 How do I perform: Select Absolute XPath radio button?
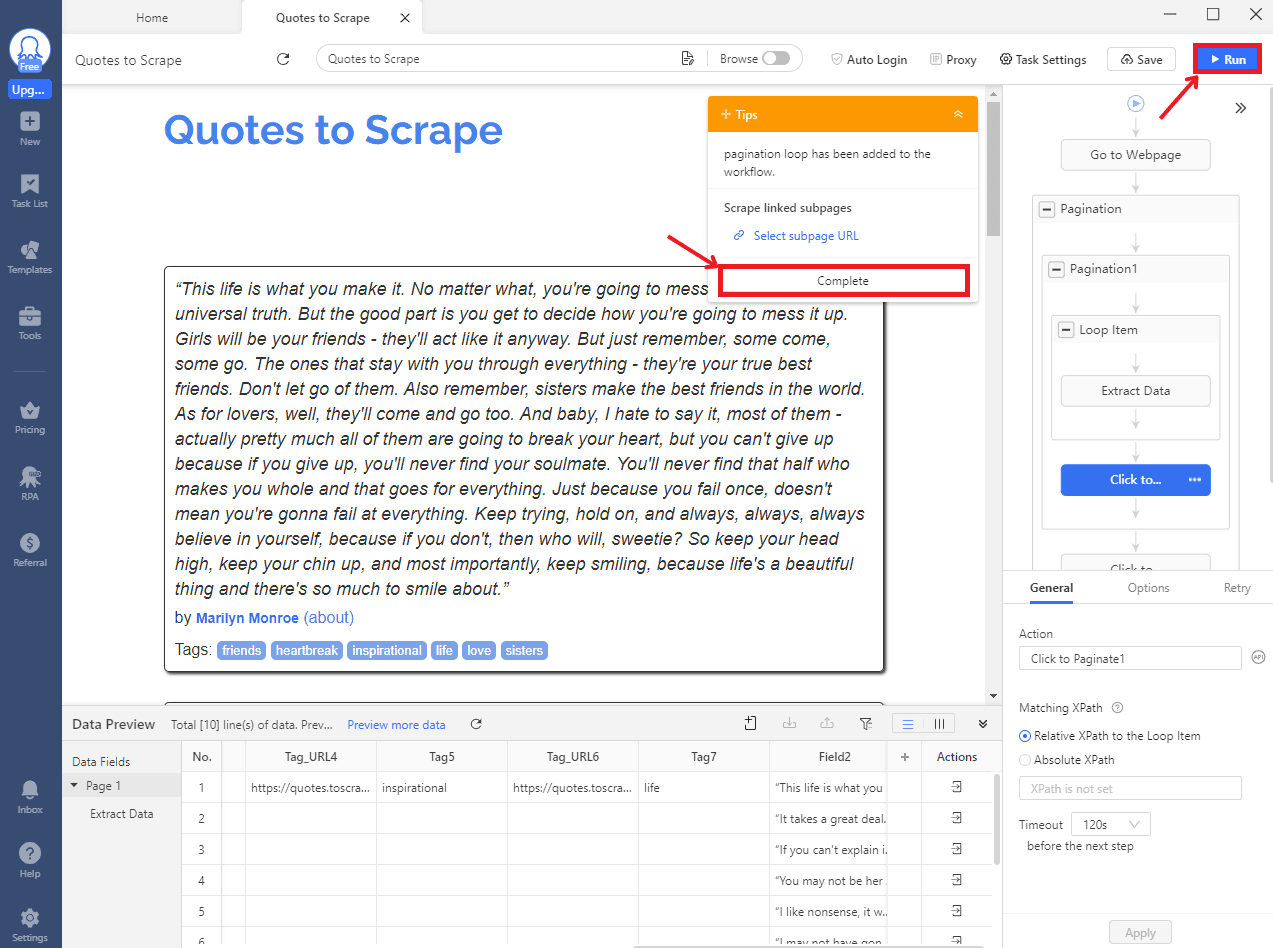tap(1024, 760)
